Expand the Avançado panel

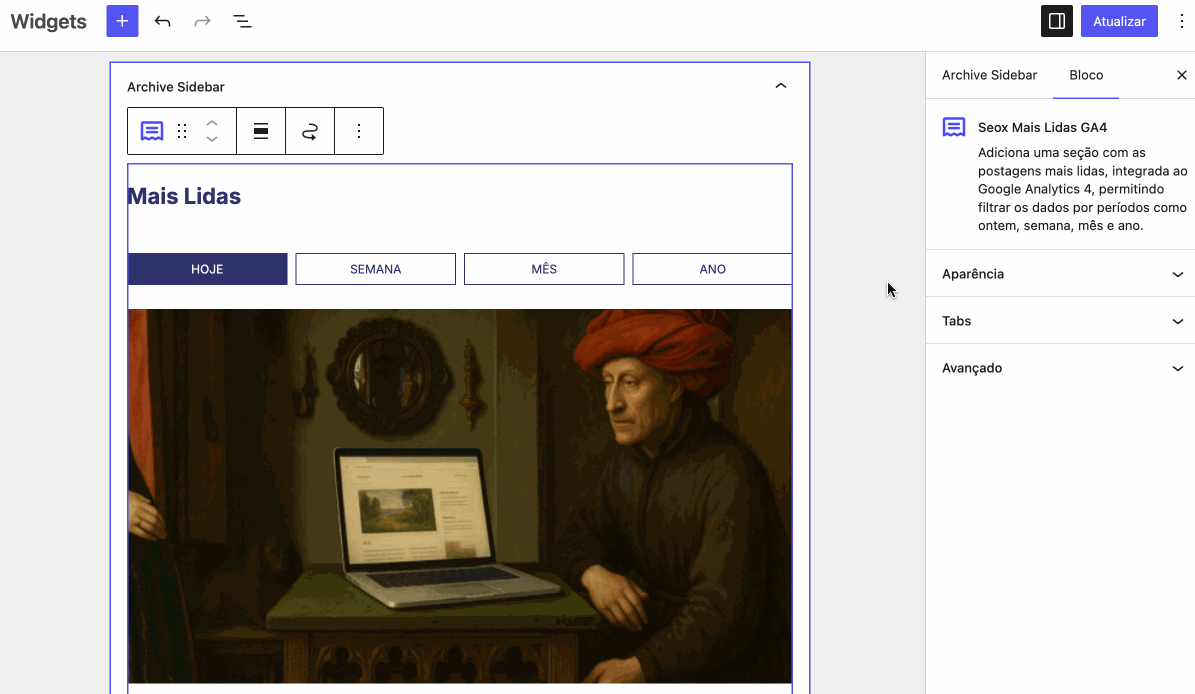click(x=1061, y=368)
